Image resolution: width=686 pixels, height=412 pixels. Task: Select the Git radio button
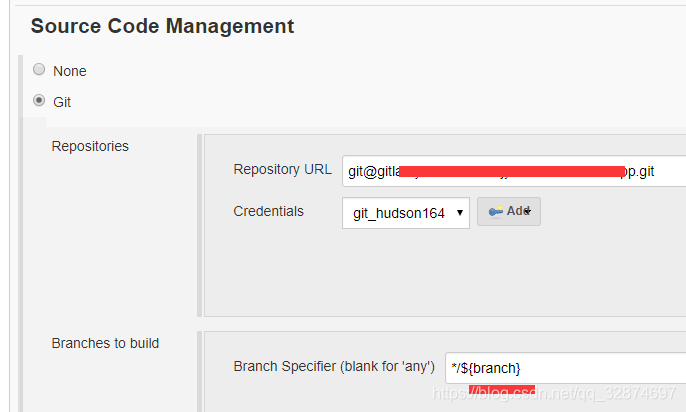[x=39, y=101]
